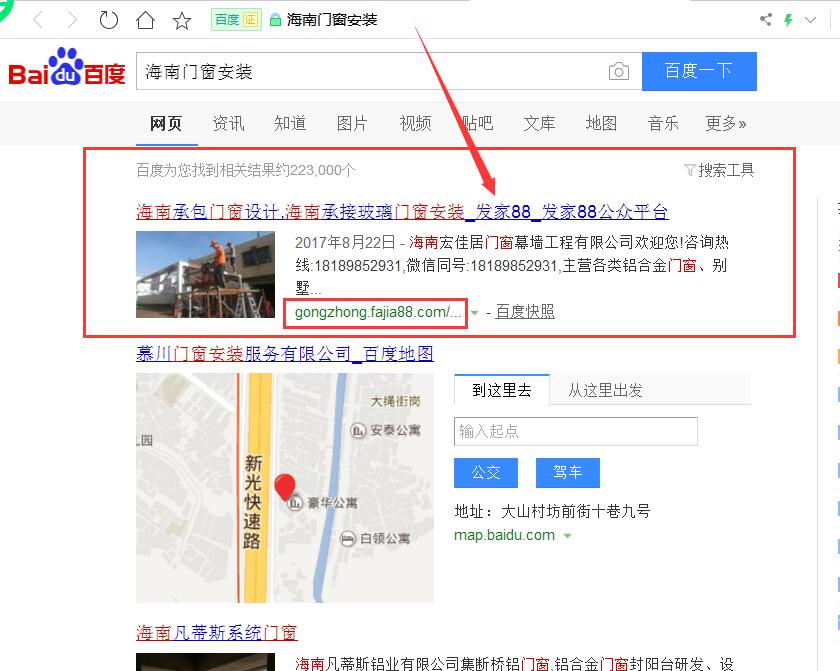The width and height of the screenshot is (840, 671).
Task: Click the construction photo thumbnail of first result
Action: 205,275
